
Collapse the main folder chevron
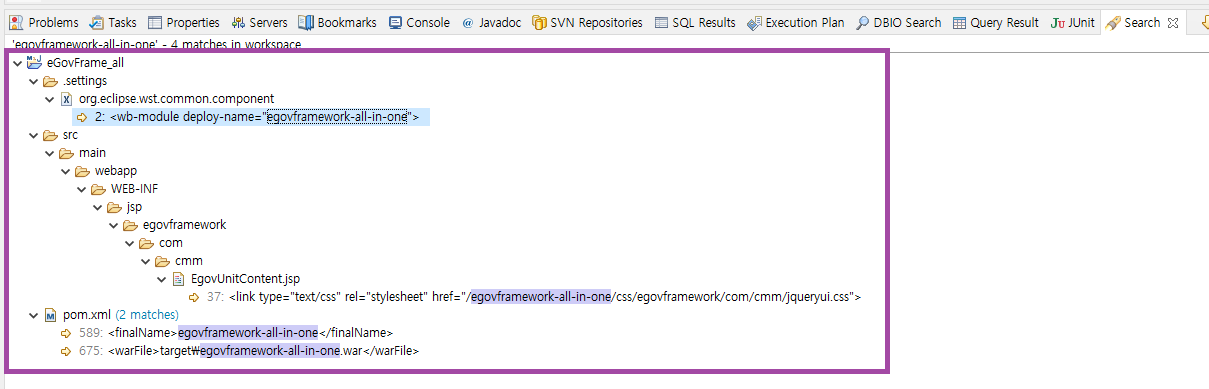tap(50, 153)
